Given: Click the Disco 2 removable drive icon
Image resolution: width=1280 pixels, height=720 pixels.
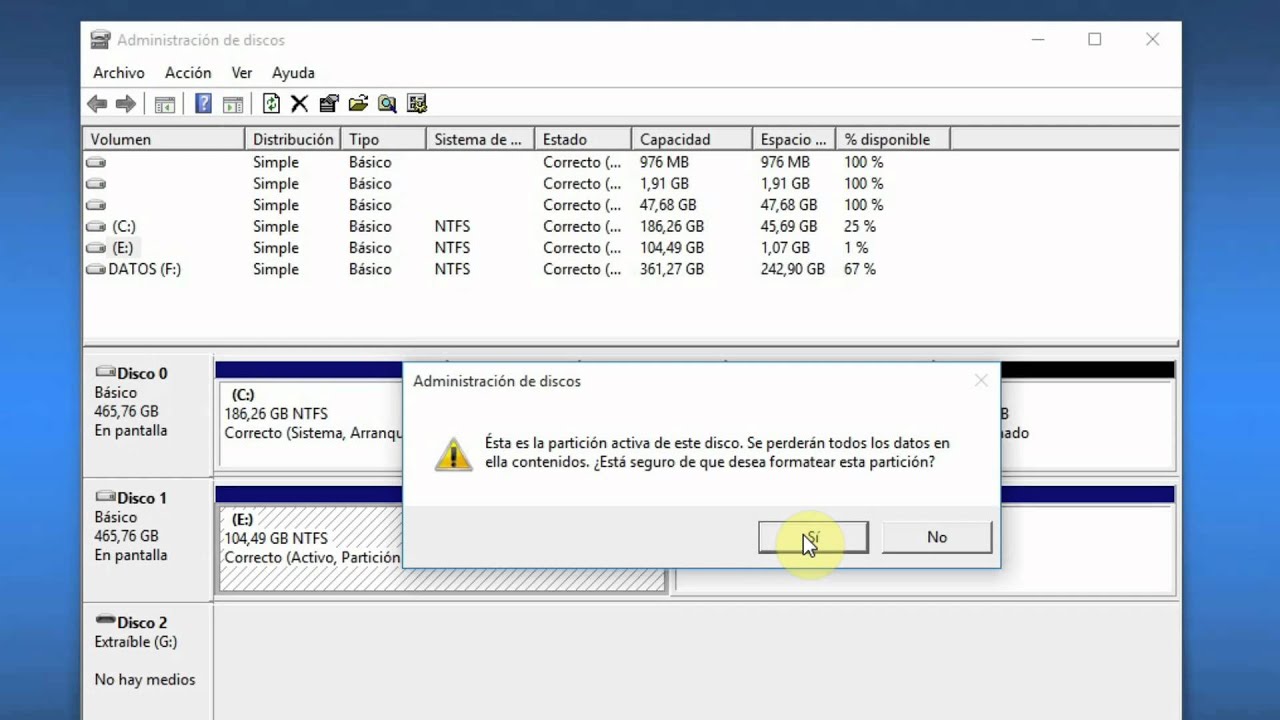Looking at the screenshot, I should [x=105, y=621].
